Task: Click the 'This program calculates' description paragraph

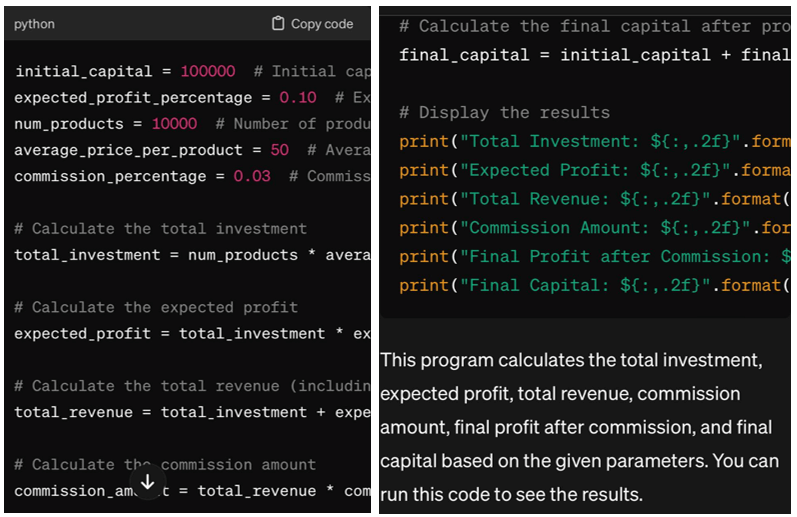Action: click(576, 426)
